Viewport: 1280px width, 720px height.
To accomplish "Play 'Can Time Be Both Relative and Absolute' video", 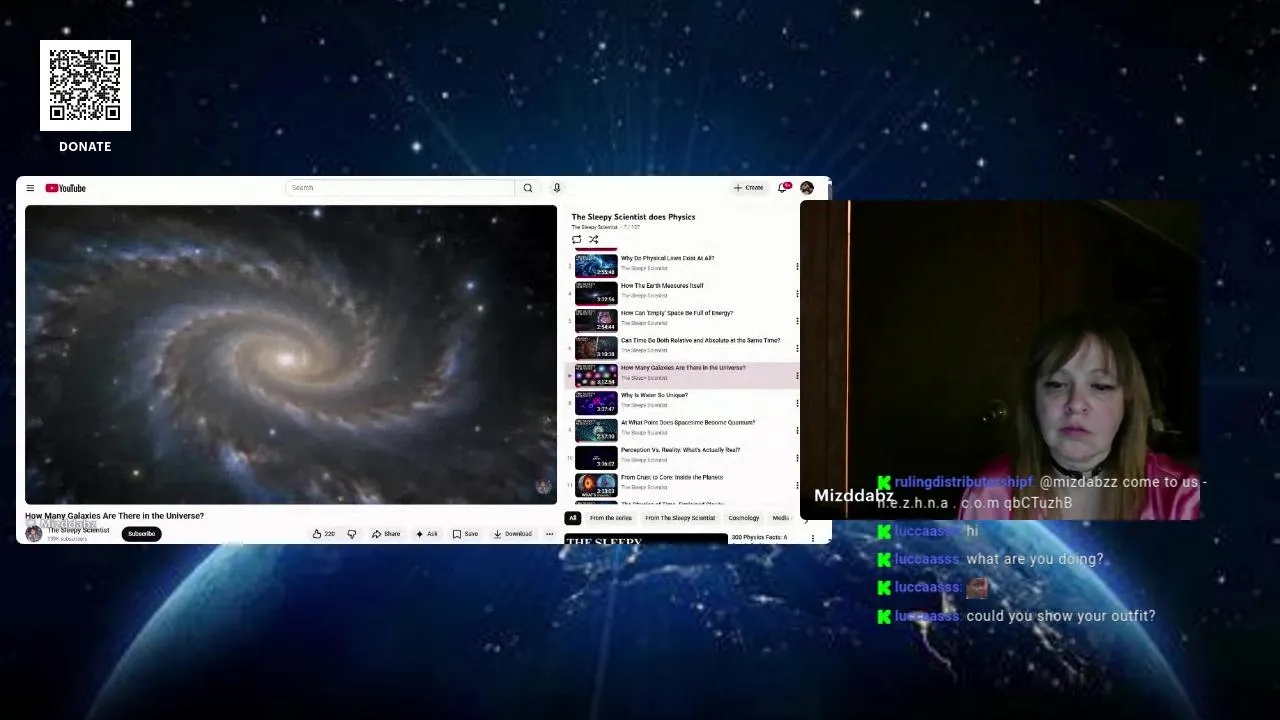I will click(700, 340).
